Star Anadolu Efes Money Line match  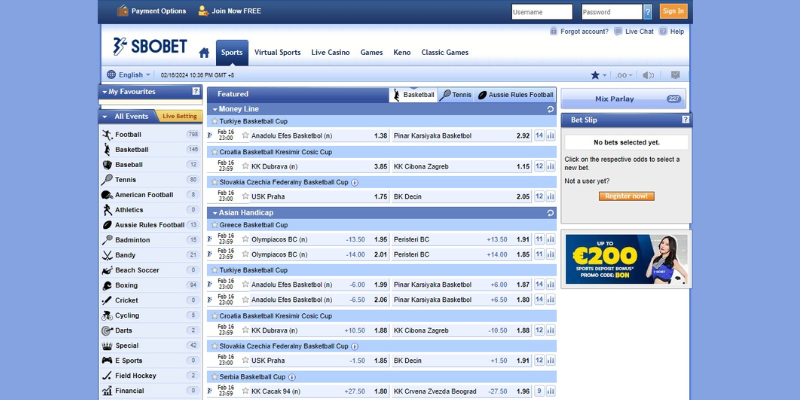point(245,136)
